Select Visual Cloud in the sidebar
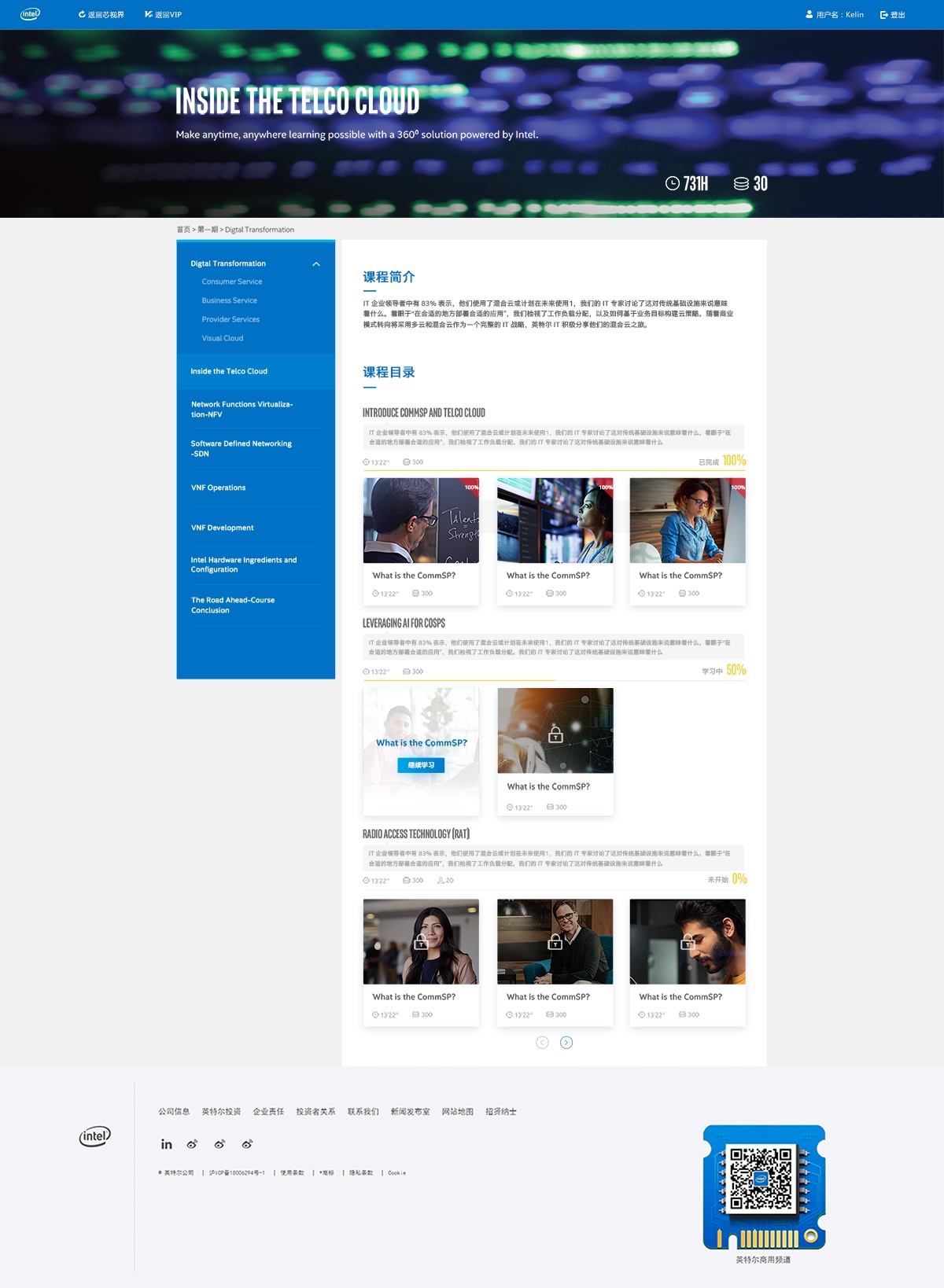The image size is (944, 1288). point(223,338)
